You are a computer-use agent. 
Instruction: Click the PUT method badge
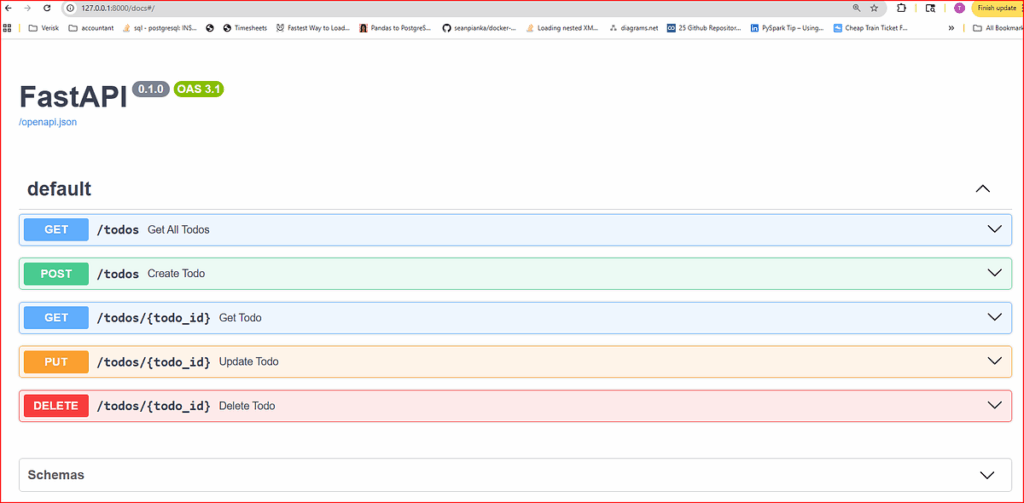click(56, 362)
